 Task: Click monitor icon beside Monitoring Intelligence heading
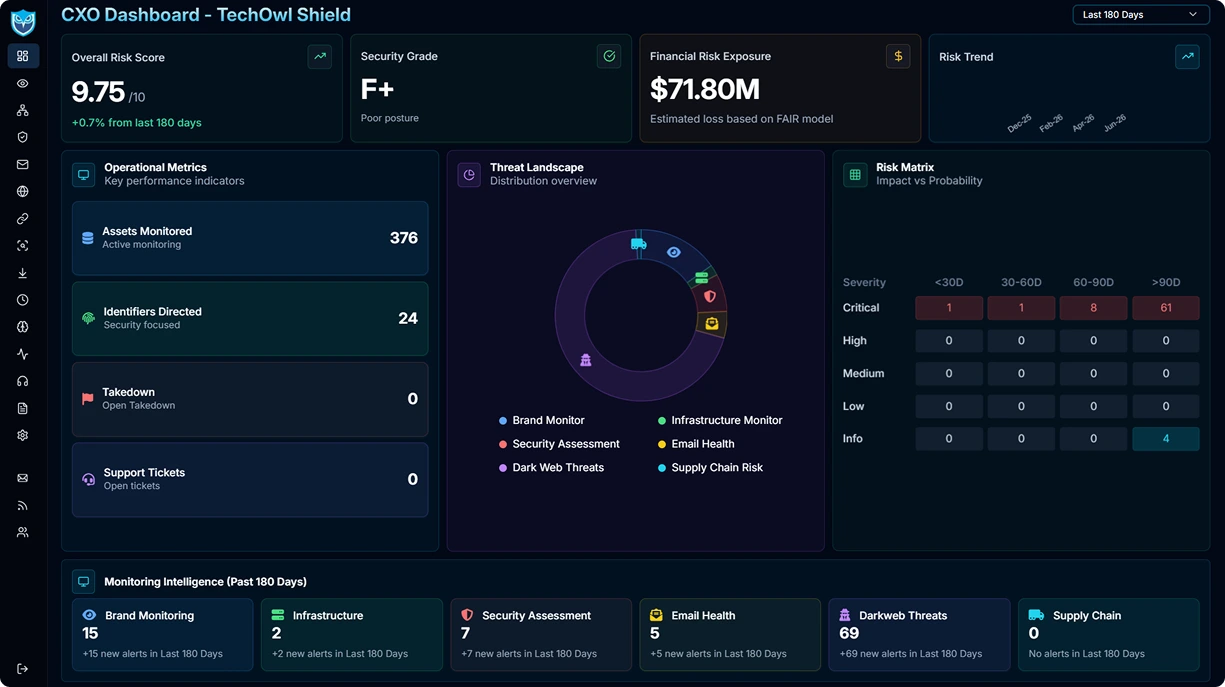pos(84,582)
